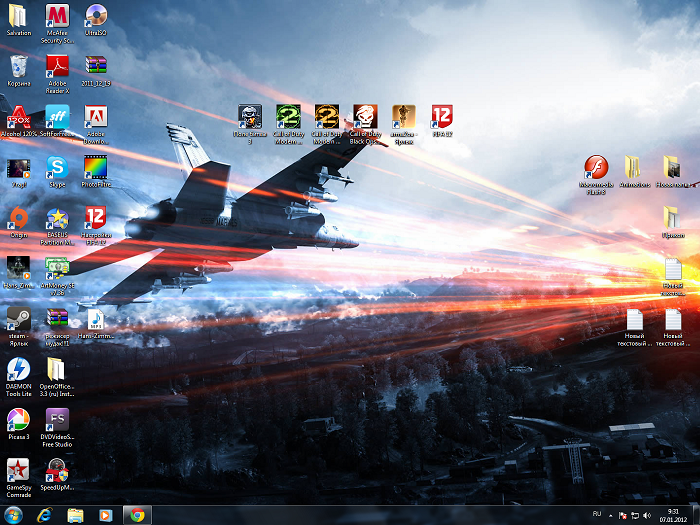
Task: Open Macromedia Flash 8 shortcut
Action: click(595, 168)
